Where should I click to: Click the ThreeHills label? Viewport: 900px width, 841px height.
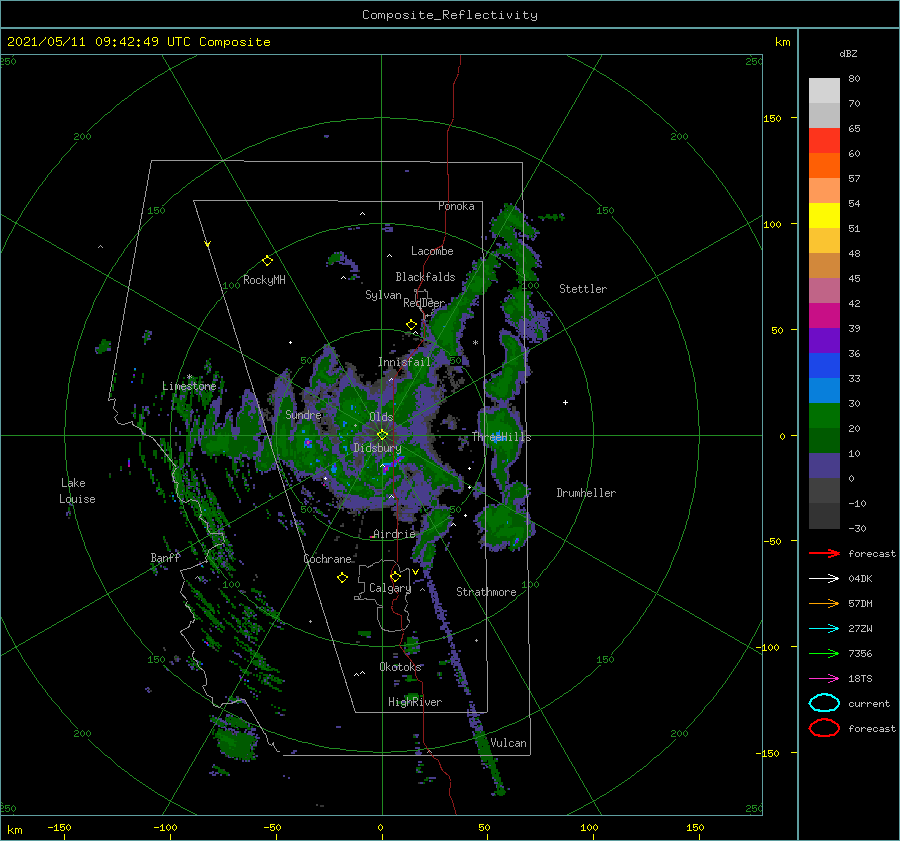click(501, 437)
